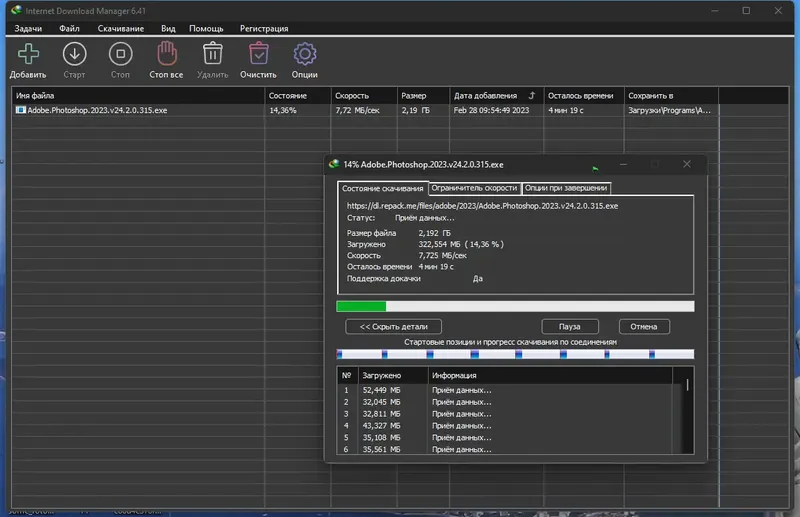Viewport: 800px width, 517px height.
Task: Click the Старт download arrow icon
Action: tap(74, 54)
